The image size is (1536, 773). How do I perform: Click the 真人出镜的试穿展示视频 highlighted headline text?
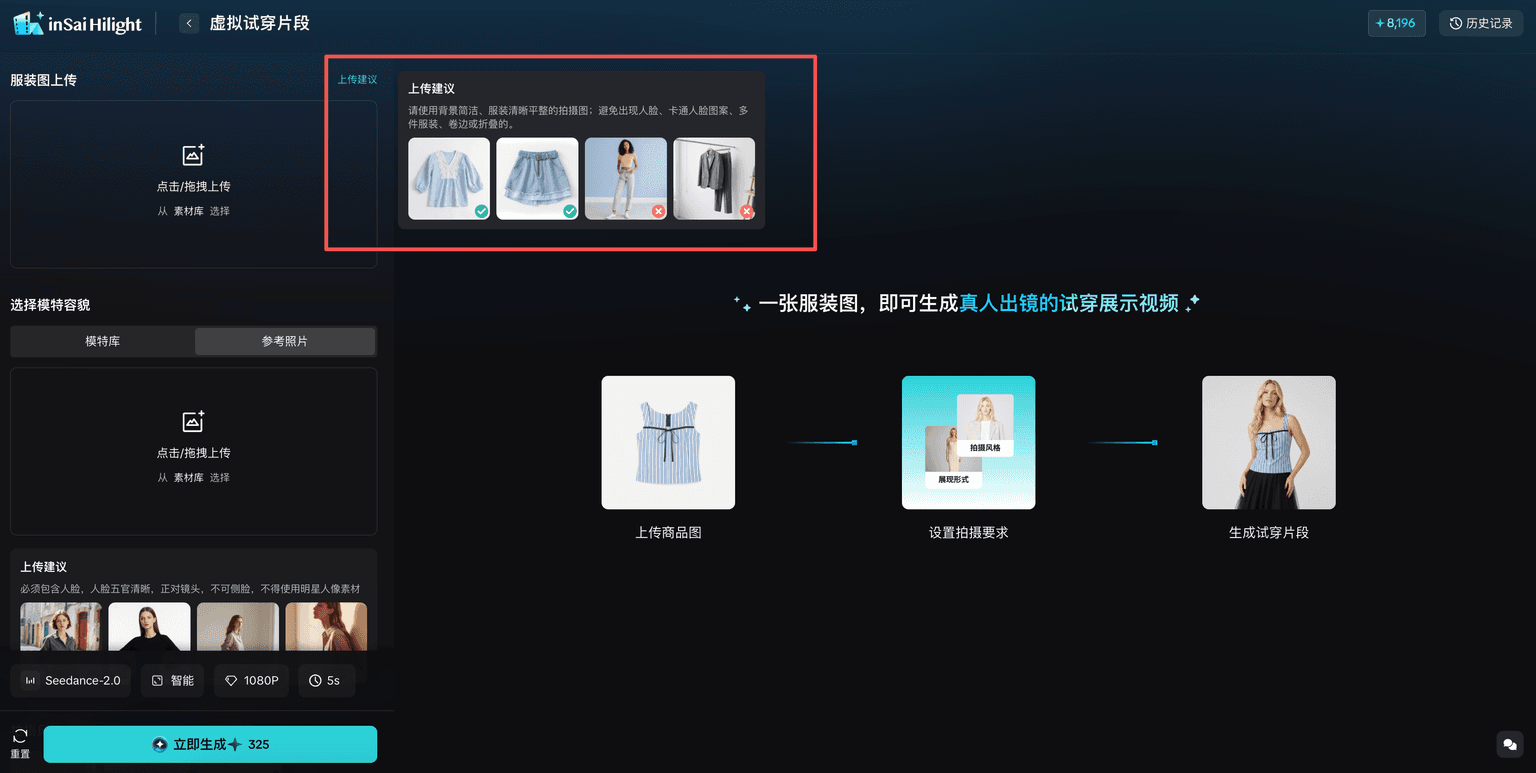pyautogui.click(x=1069, y=303)
